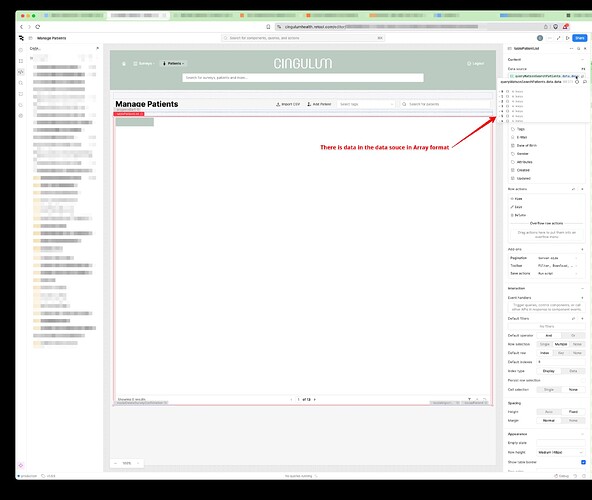Click the user avatar icon in toolbar
592x500 pixels.
[540, 38]
